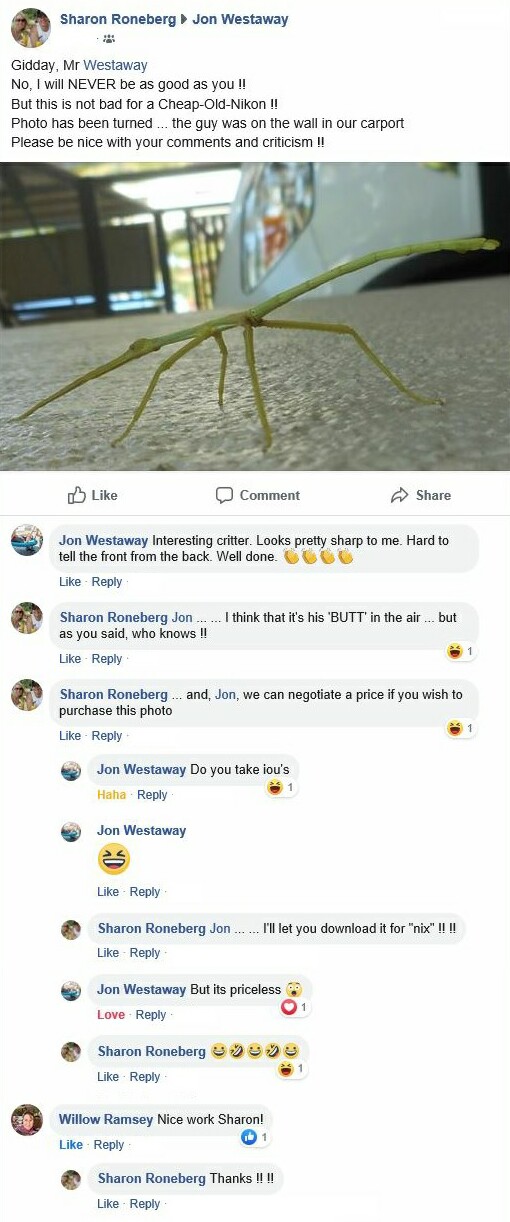Reply to 'download it for nix' comment
510x1222 pixels.
(145, 953)
